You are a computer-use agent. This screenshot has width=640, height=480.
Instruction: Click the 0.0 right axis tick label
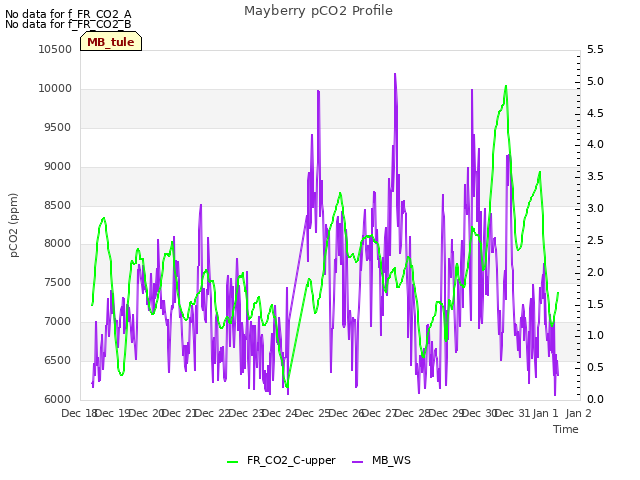click(x=595, y=399)
